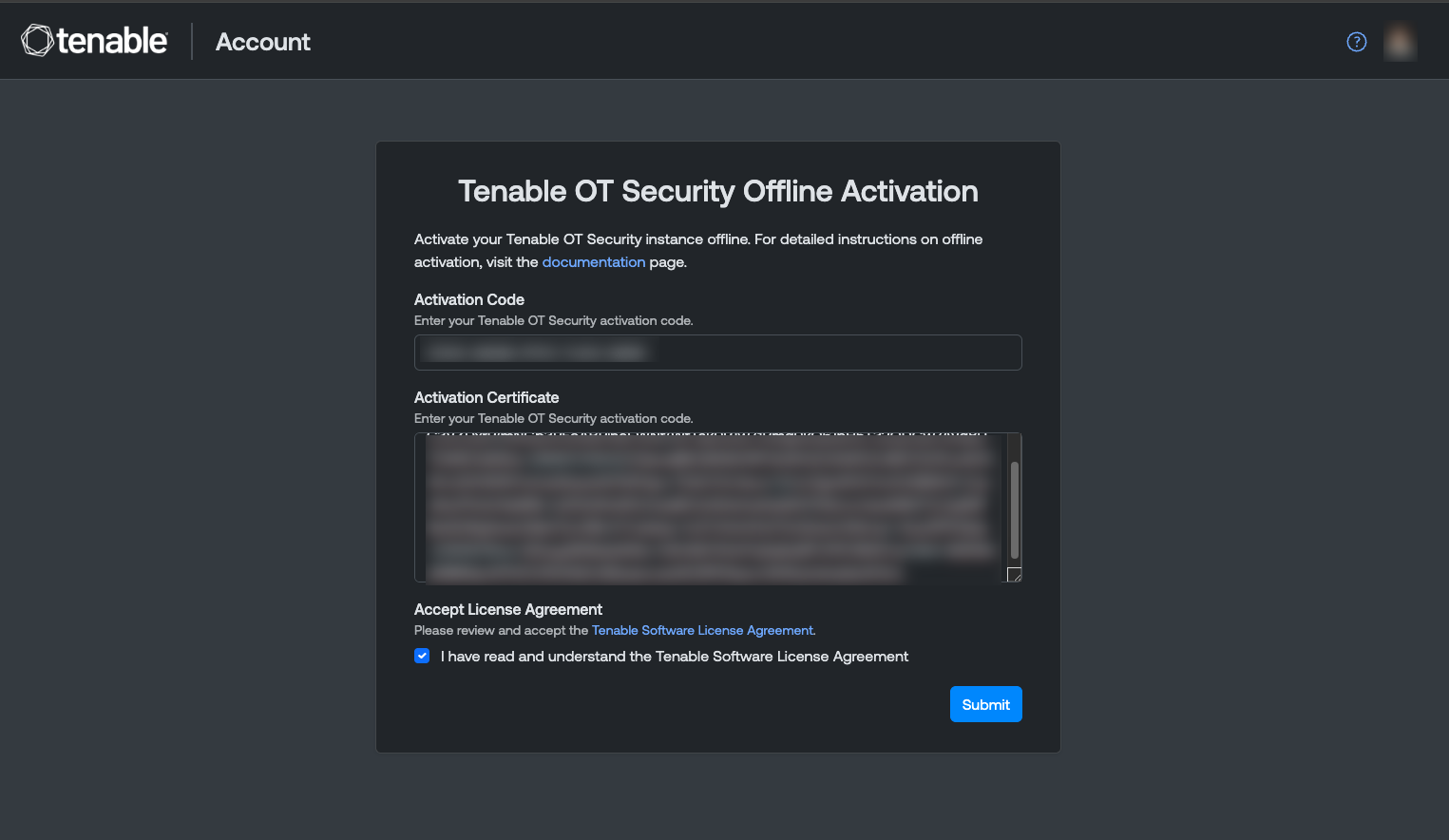Click the "I have read and understand" label text
The image size is (1449, 840).
[674, 657]
